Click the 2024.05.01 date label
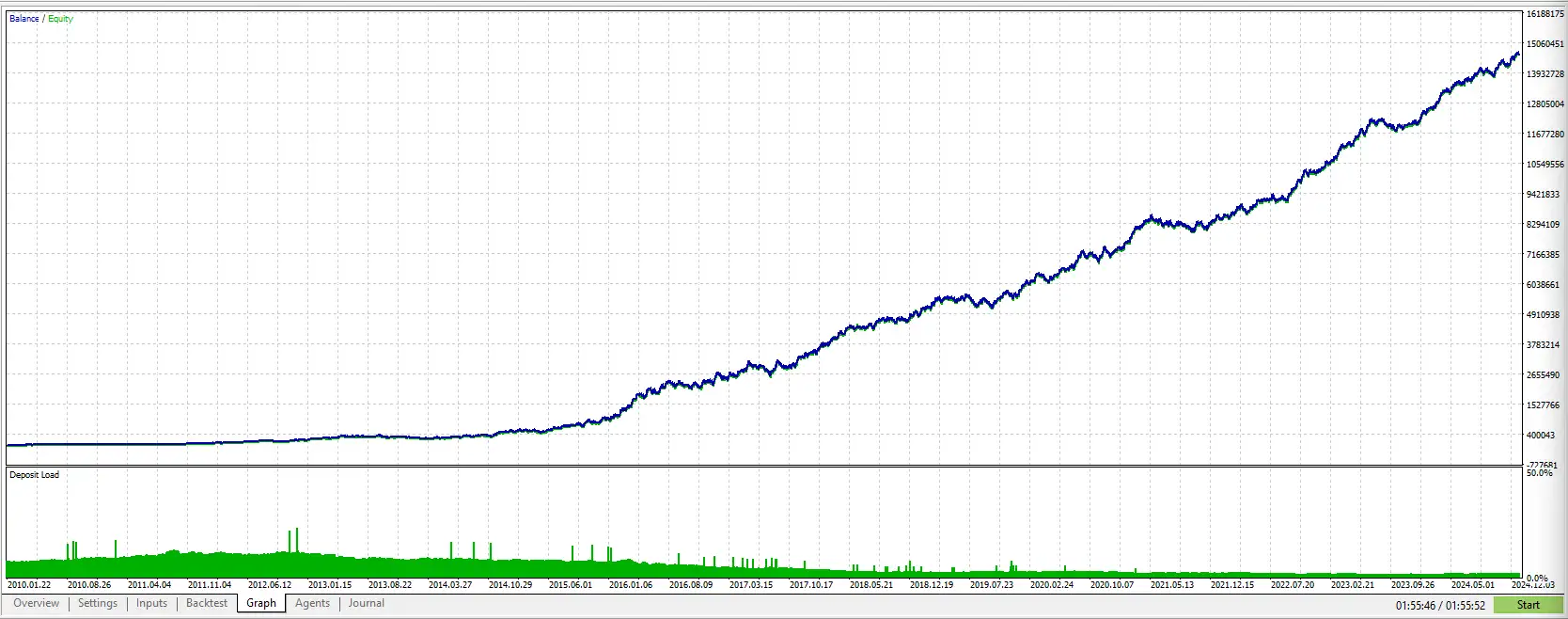The width and height of the screenshot is (1568, 619). point(1472,585)
